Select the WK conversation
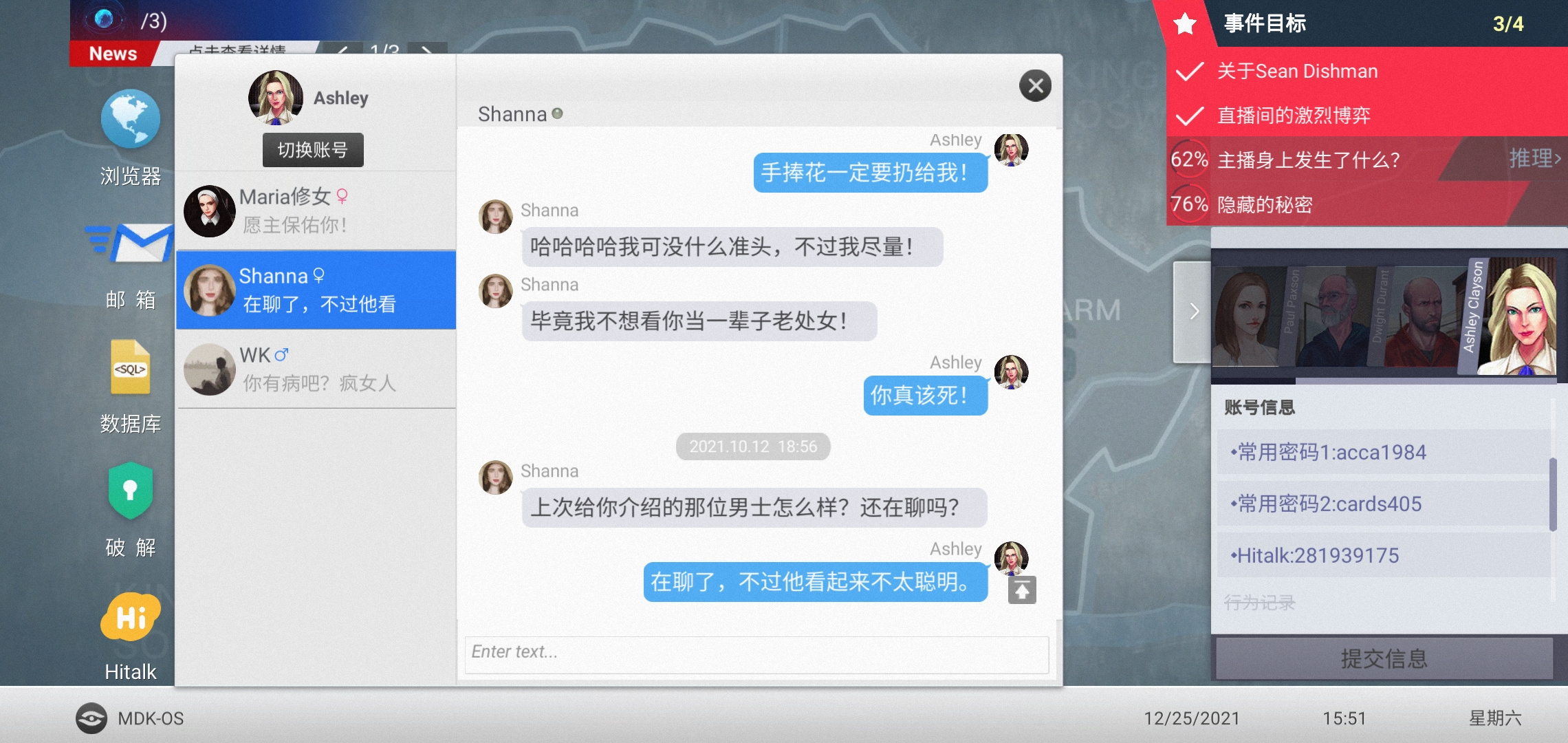 point(316,369)
